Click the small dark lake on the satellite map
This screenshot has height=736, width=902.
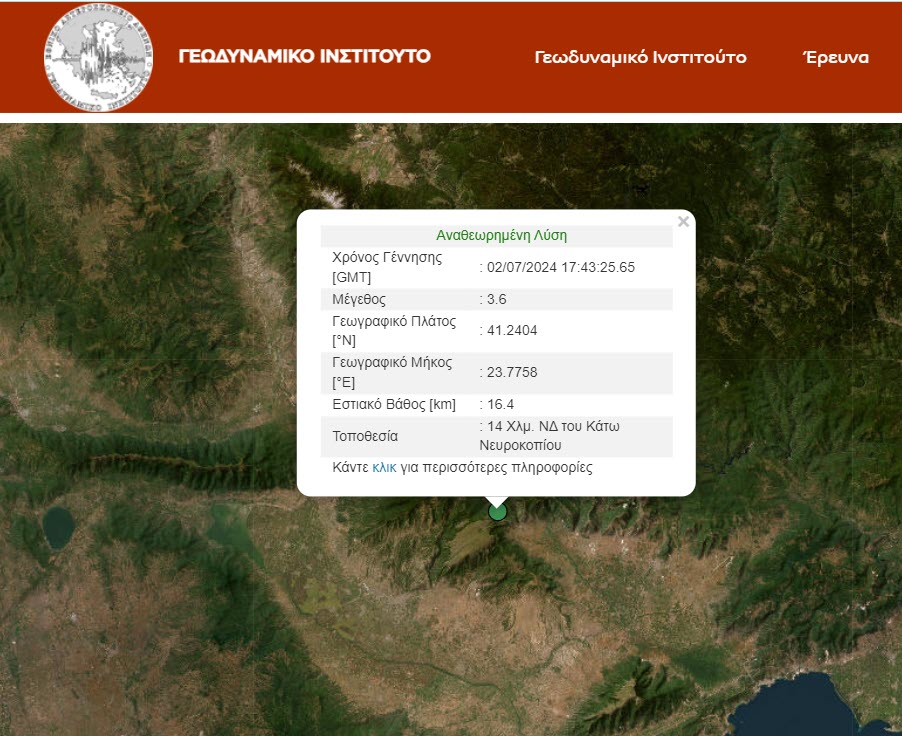(x=58, y=528)
